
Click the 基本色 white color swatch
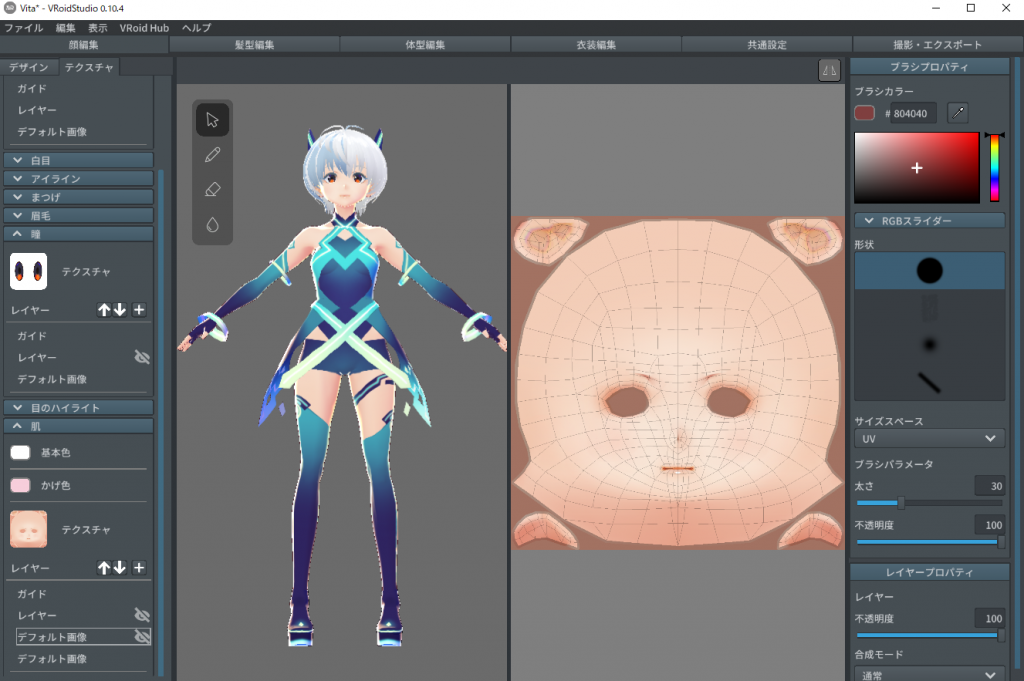[21, 453]
